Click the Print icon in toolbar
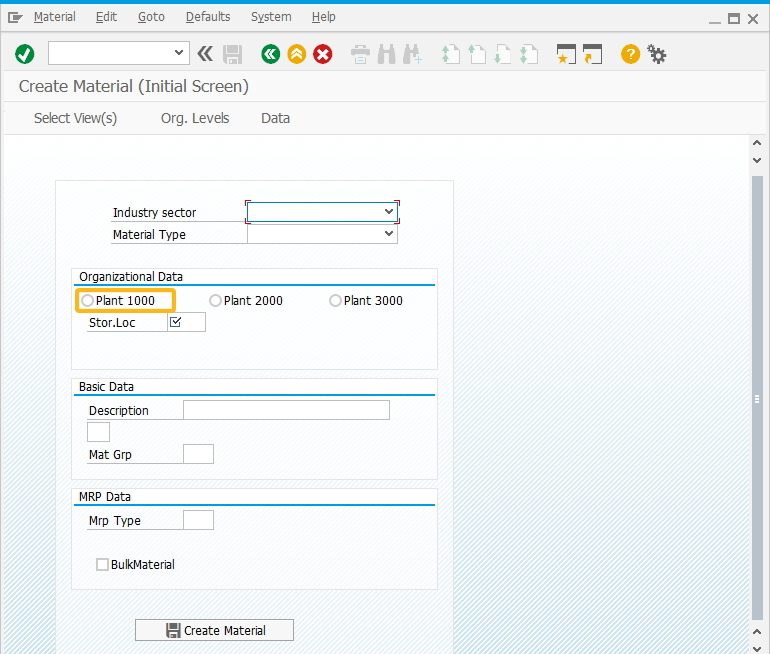The height and width of the screenshot is (654, 770). click(x=360, y=54)
